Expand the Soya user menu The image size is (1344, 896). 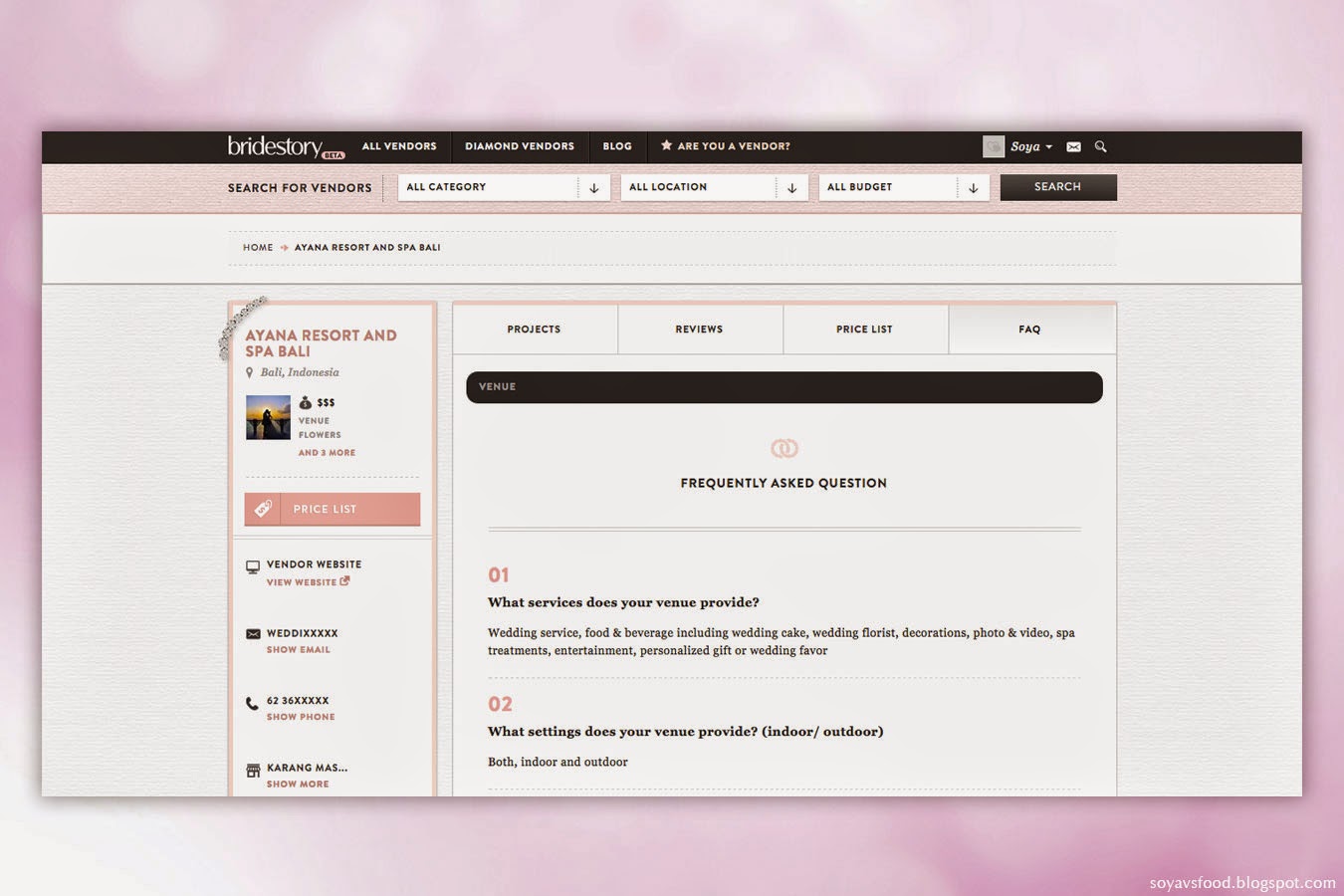(1031, 146)
